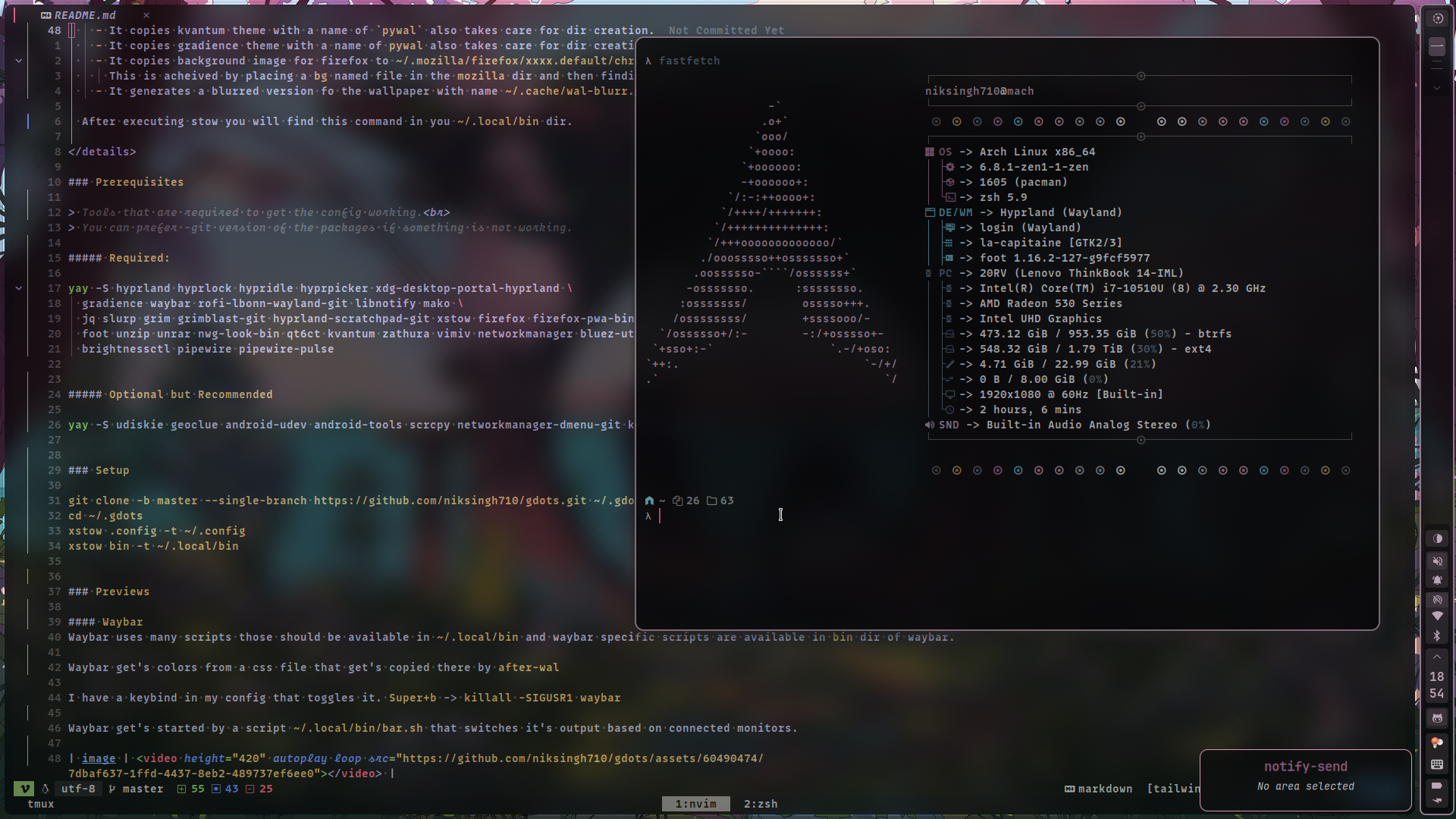
Task: Click the '### Prerequisites' heading line
Action: coord(126,182)
